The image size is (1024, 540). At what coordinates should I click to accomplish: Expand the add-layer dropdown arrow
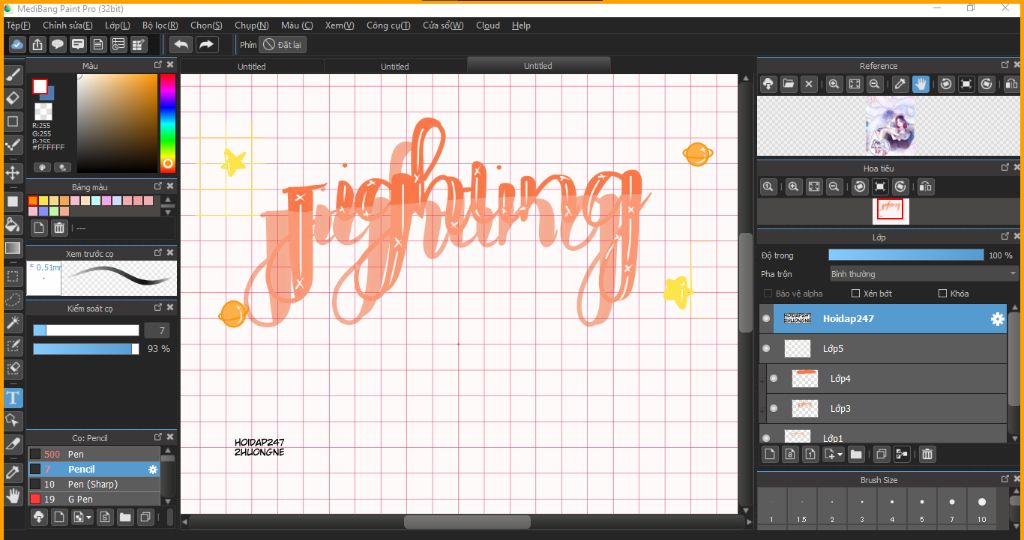(x=840, y=454)
